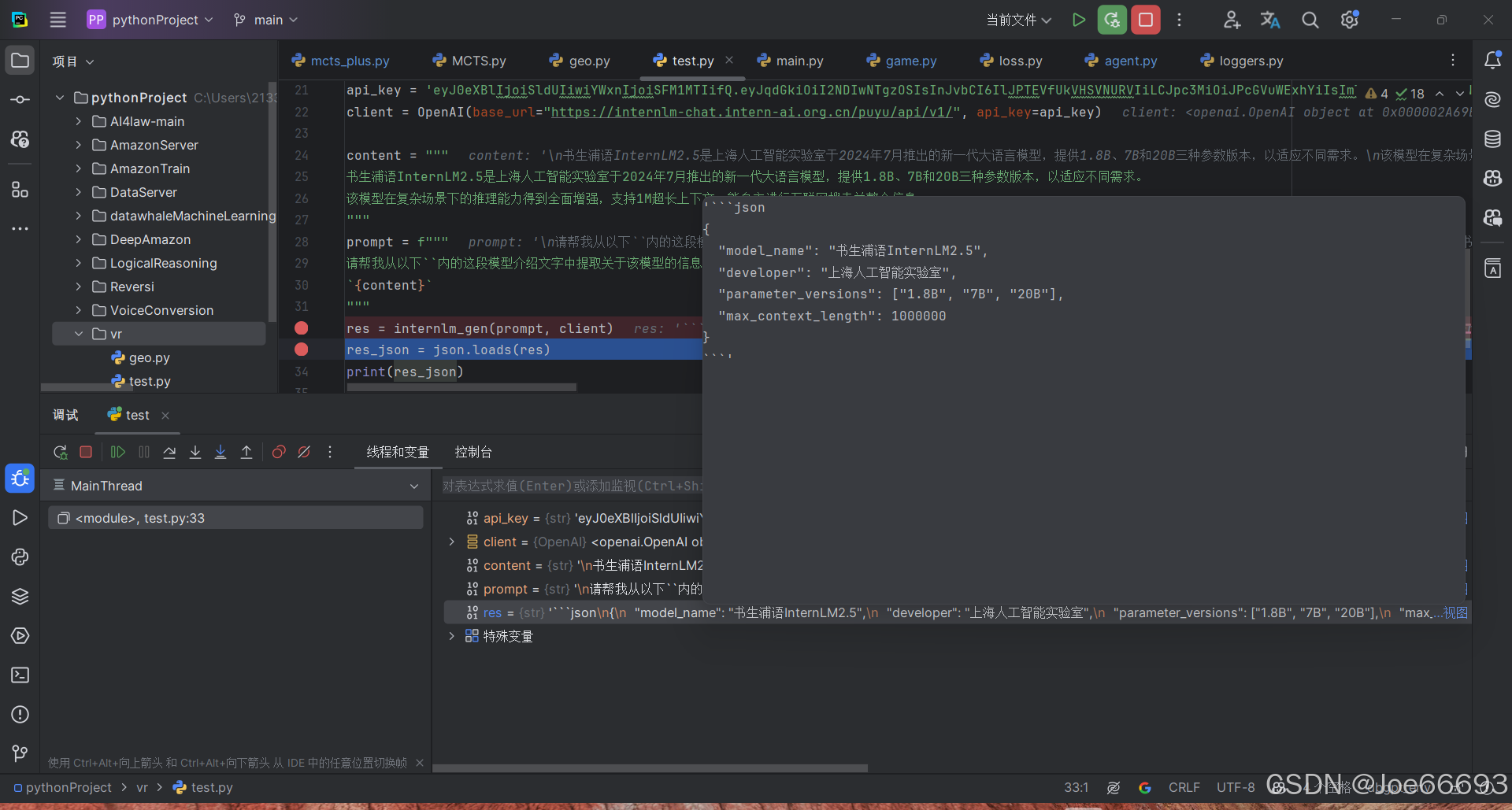Resume program in debugger
1512x810 pixels.
click(117, 452)
